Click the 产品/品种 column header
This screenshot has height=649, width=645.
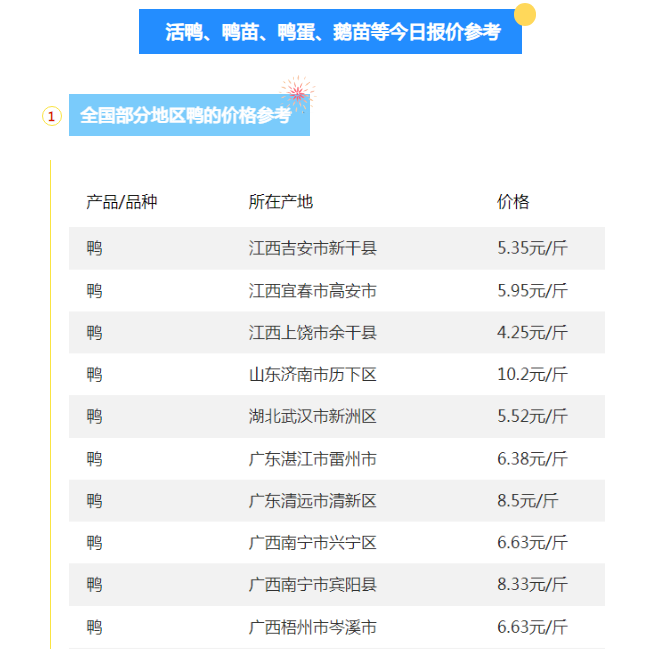tap(121, 202)
